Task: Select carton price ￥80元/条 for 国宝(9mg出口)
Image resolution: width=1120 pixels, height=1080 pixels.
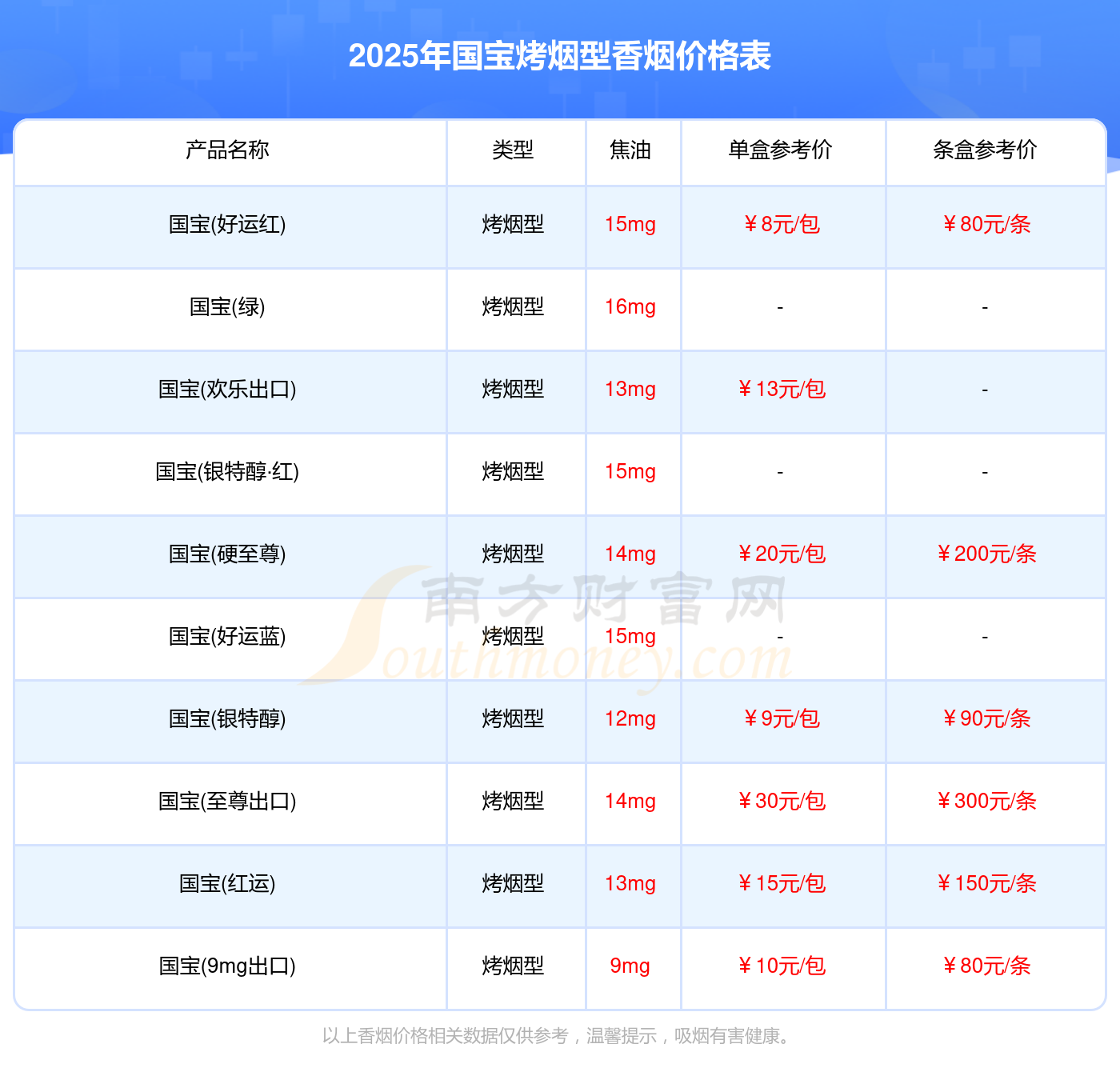Action: [986, 966]
